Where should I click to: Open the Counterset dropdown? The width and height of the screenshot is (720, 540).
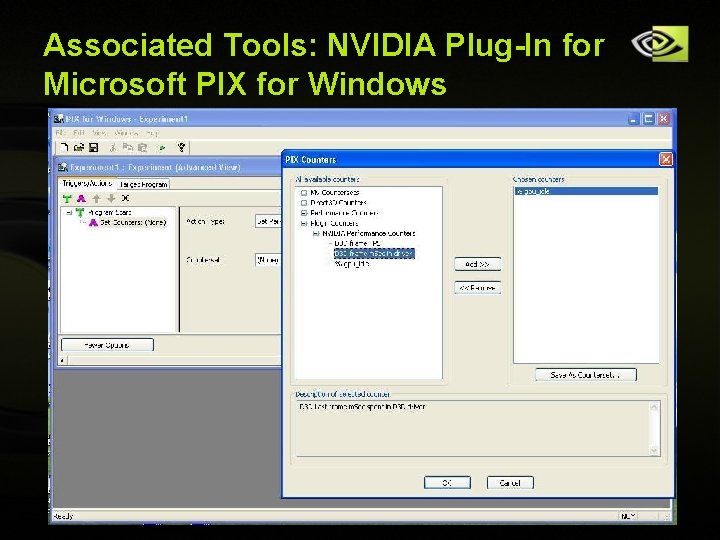point(268,260)
